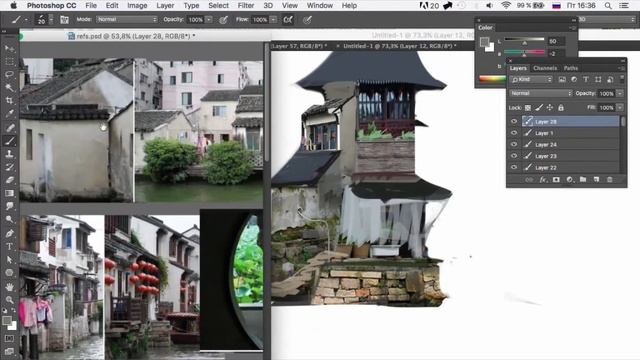The width and height of the screenshot is (640, 360).
Task: Select the Smudge tool
Action: coord(9,206)
